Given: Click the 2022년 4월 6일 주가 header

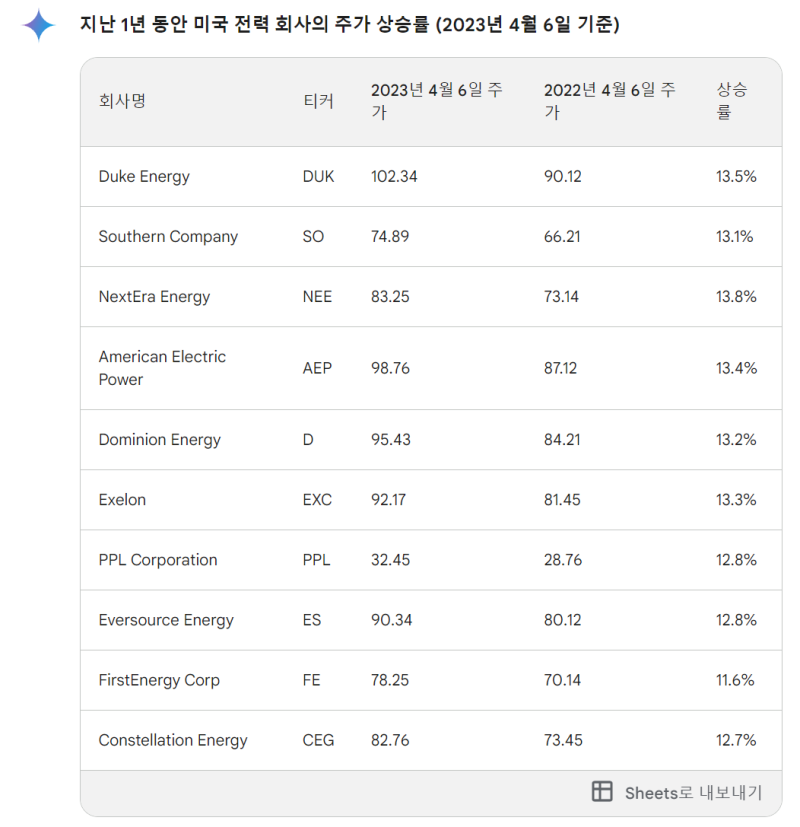Looking at the screenshot, I should pyautogui.click(x=609, y=101).
